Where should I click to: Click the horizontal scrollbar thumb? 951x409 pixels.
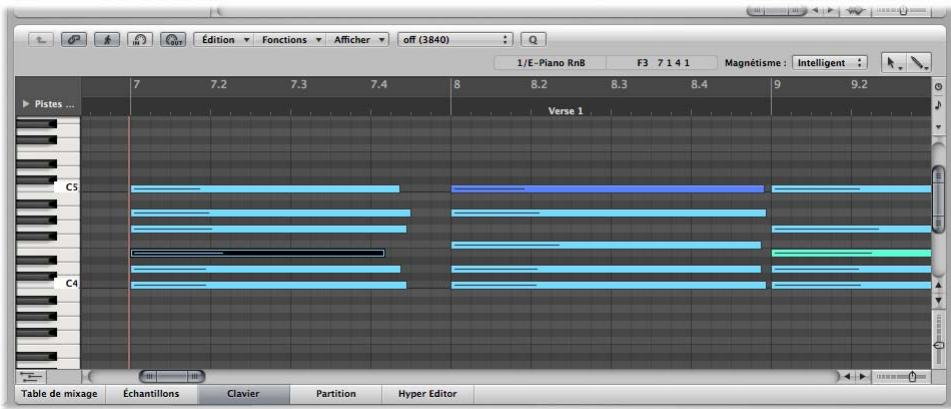pyautogui.click(x=172, y=377)
